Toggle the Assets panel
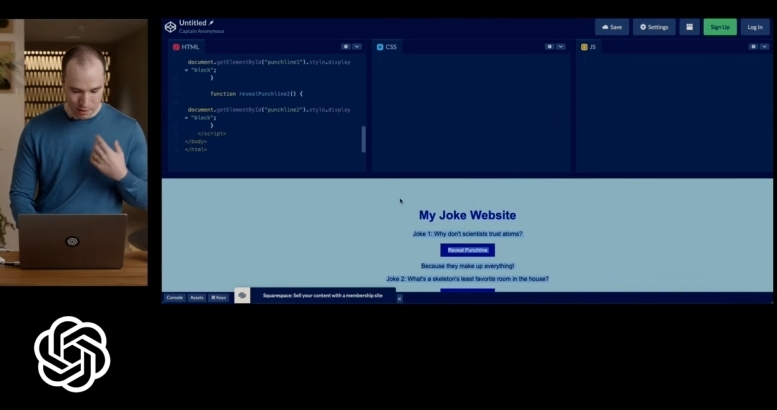Image resolution: width=777 pixels, height=410 pixels. (197, 298)
